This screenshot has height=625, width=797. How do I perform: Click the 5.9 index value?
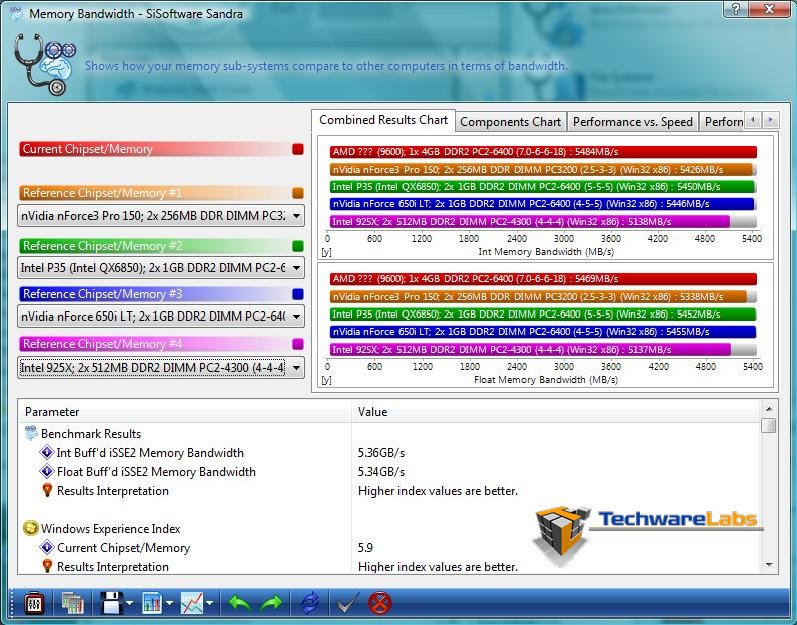click(365, 547)
